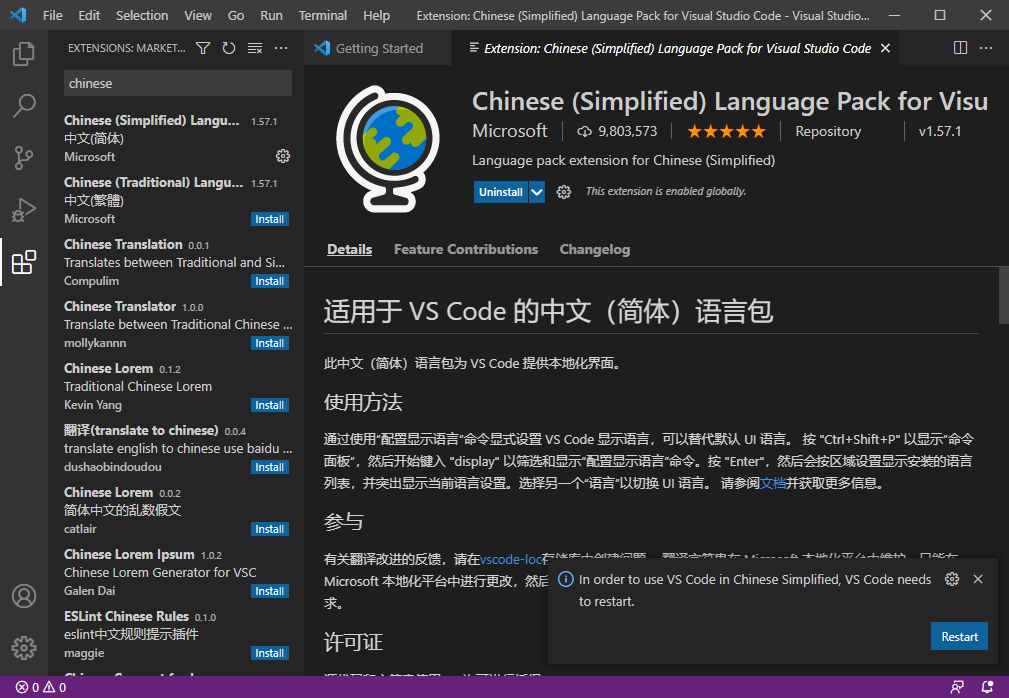Click the language pack globe icon
The image size is (1009, 698).
coord(388,149)
